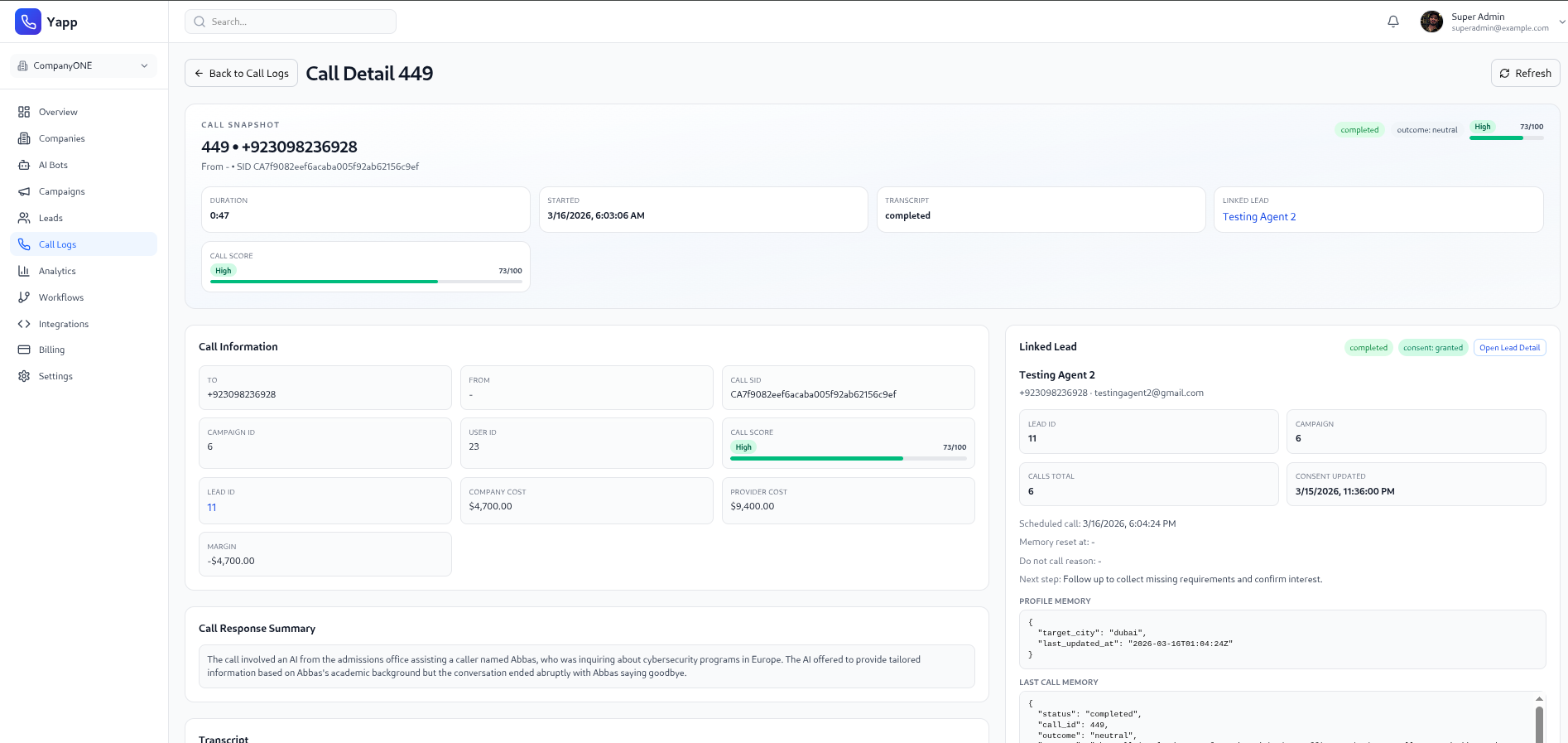Click the Campaigns megaphone icon

click(24, 191)
